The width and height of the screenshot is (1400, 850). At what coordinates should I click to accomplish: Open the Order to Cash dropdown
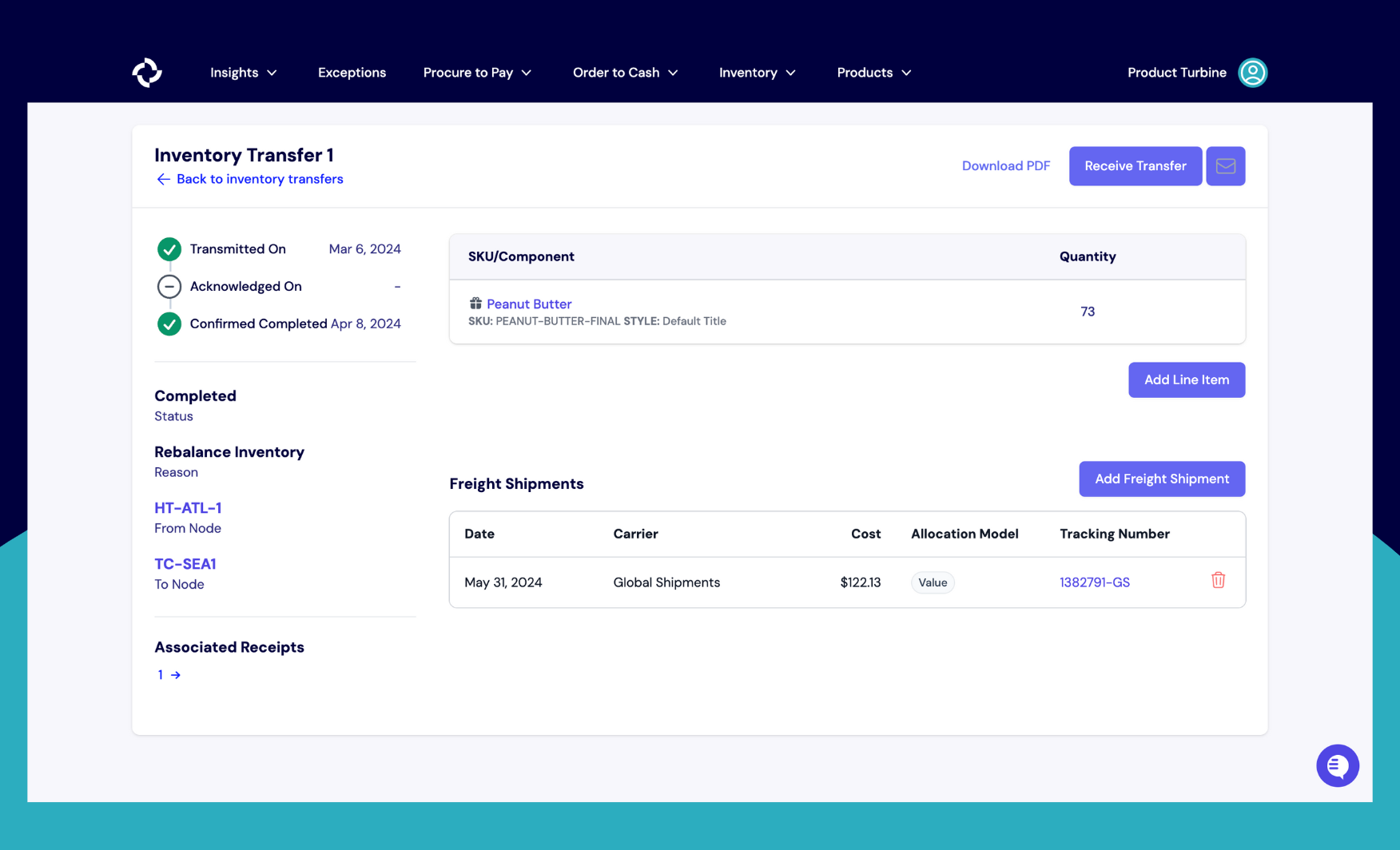click(625, 73)
